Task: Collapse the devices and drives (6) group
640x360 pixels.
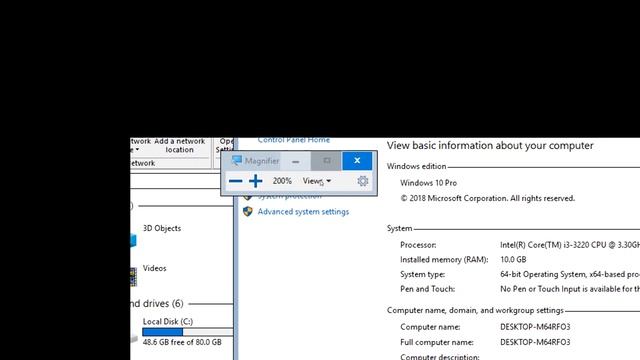Action: 157,304
